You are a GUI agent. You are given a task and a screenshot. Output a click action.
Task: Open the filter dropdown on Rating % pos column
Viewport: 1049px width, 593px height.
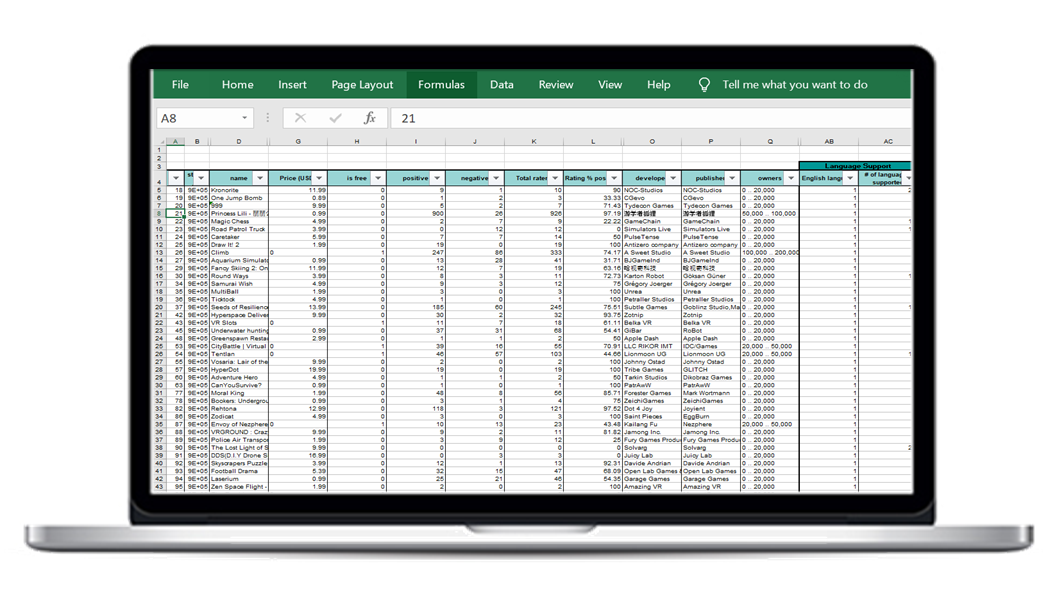[612, 177]
